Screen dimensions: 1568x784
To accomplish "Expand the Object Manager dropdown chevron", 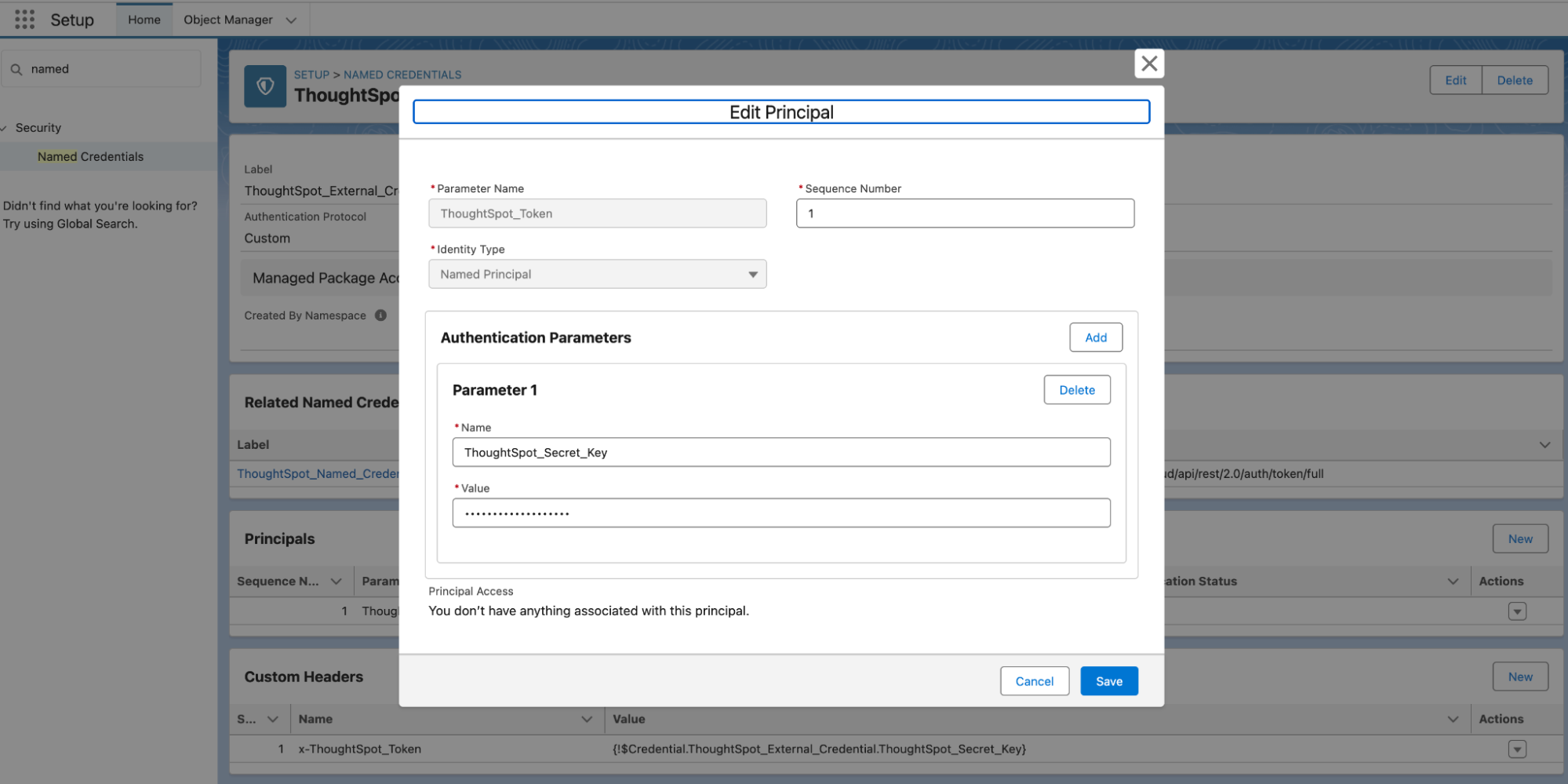I will click(x=291, y=19).
